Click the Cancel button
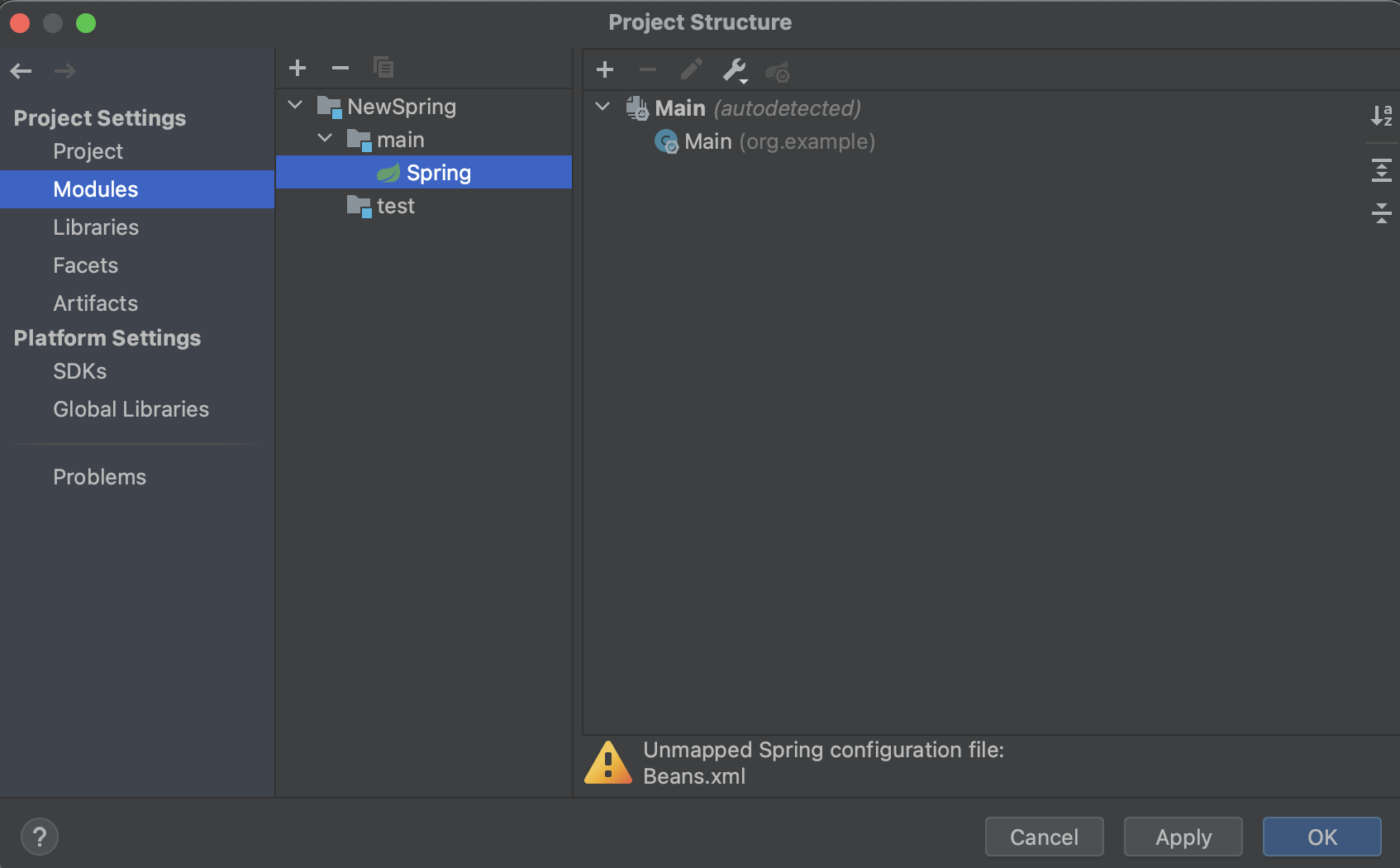The image size is (1400, 868). 1044,837
